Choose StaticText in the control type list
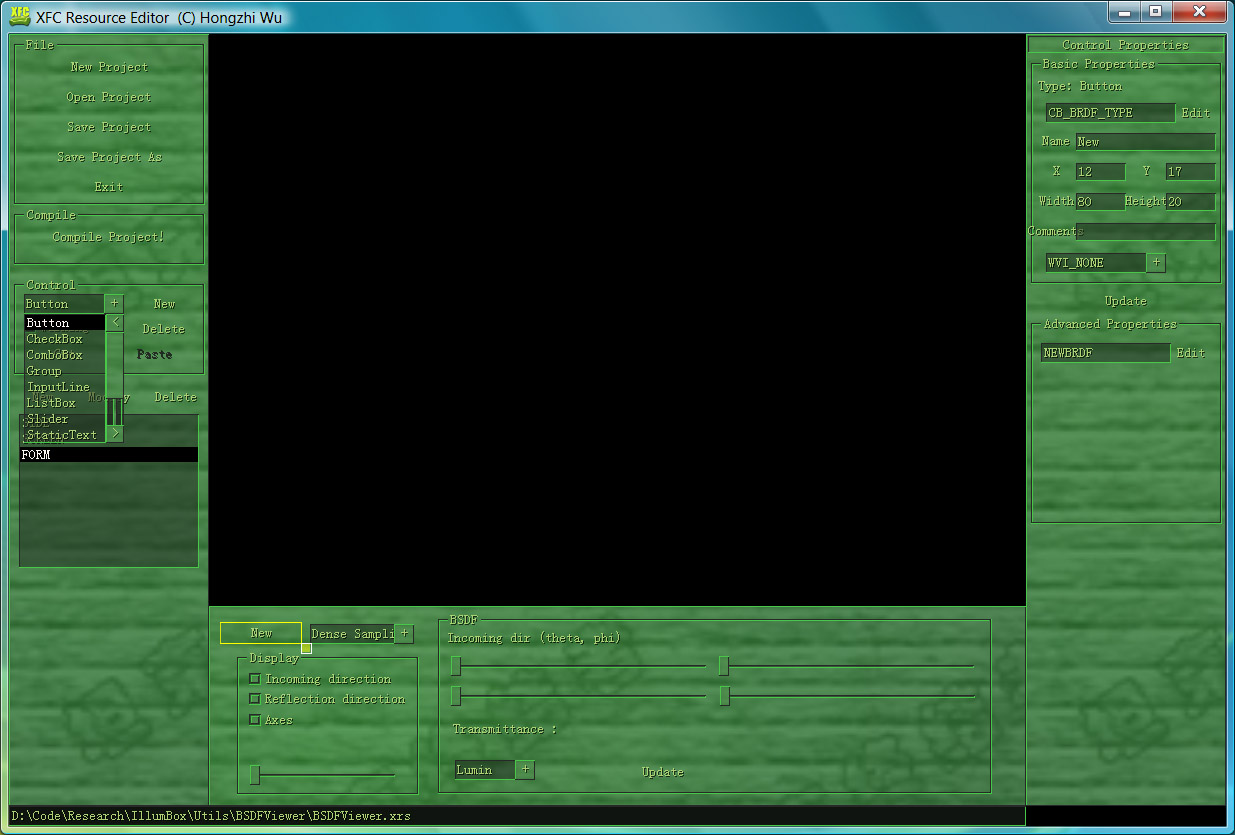1235x835 pixels. (x=62, y=435)
